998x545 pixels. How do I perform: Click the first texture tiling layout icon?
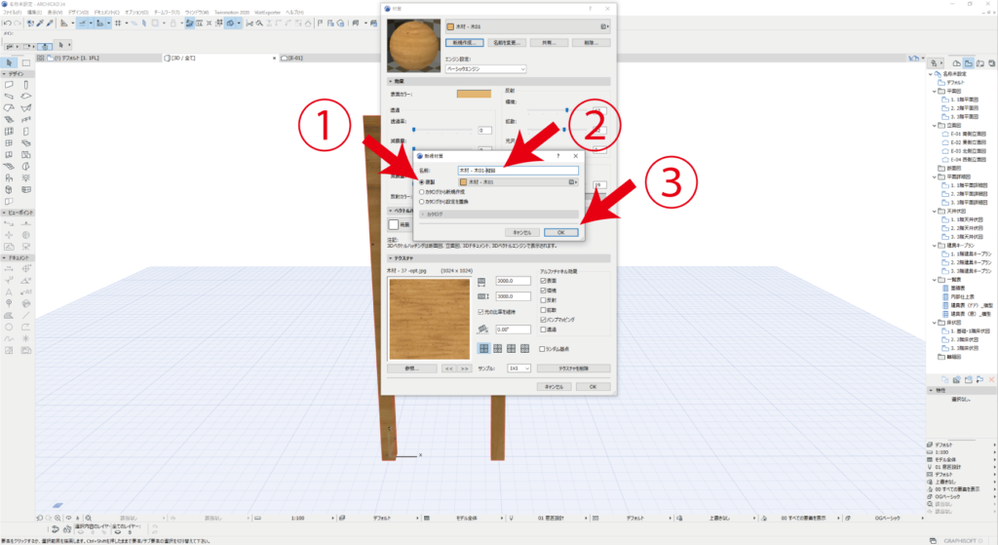click(x=484, y=348)
